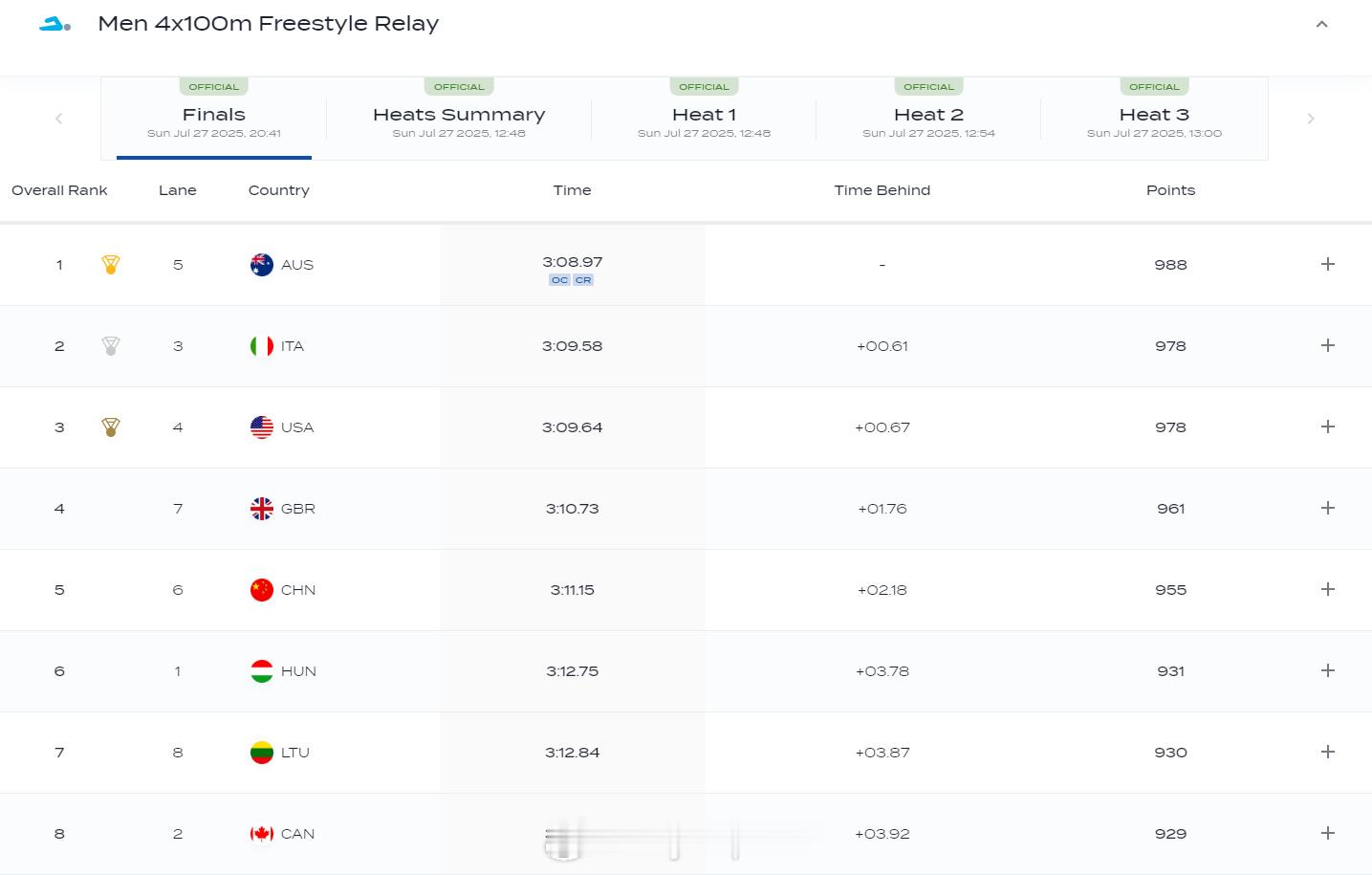Click the Time Behind column header
This screenshot has width=1372, height=875.
(x=882, y=190)
